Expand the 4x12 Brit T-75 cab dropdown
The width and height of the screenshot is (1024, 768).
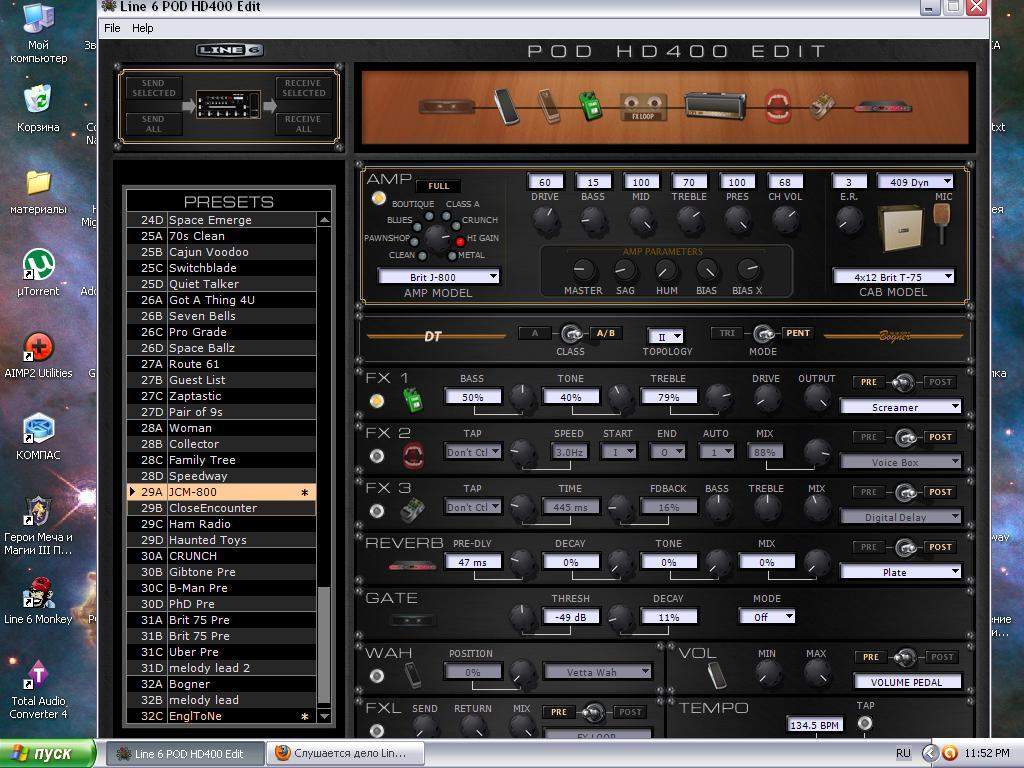pos(893,276)
